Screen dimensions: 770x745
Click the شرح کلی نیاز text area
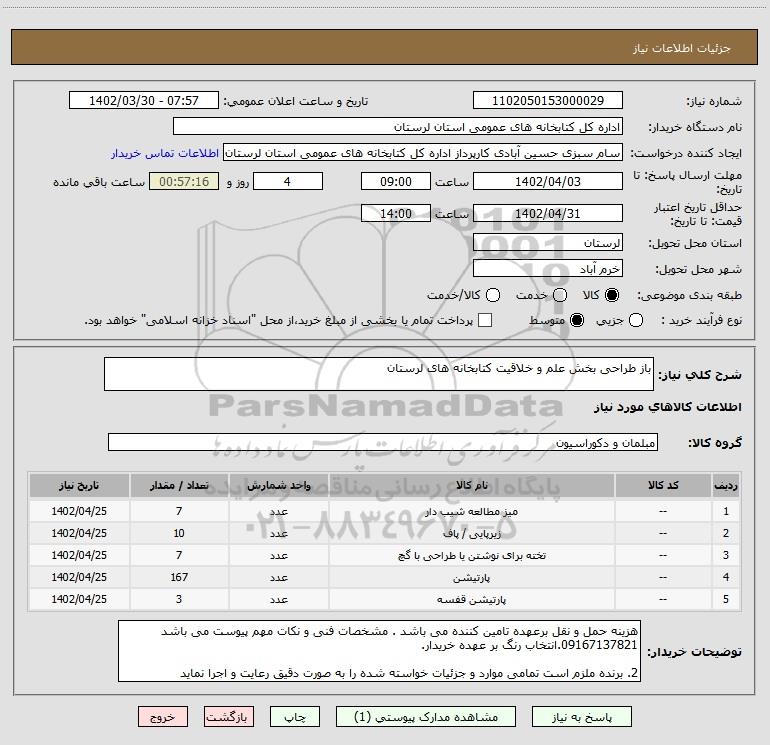[x=379, y=374]
